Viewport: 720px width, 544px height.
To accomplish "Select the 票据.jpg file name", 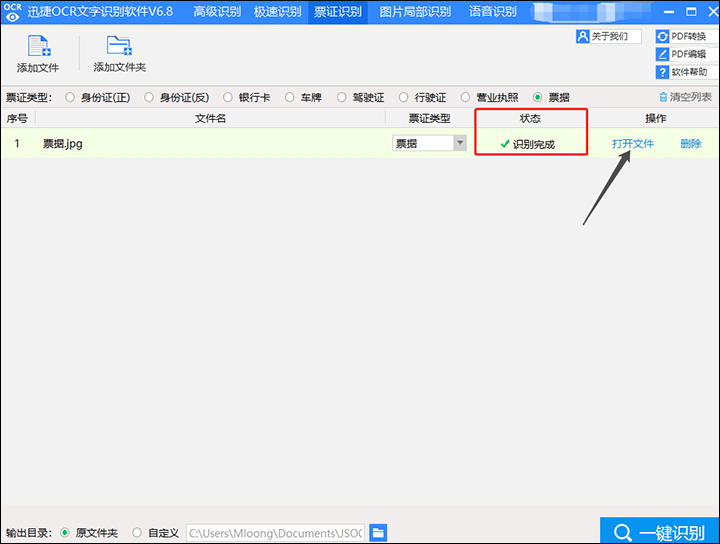I will point(63,144).
